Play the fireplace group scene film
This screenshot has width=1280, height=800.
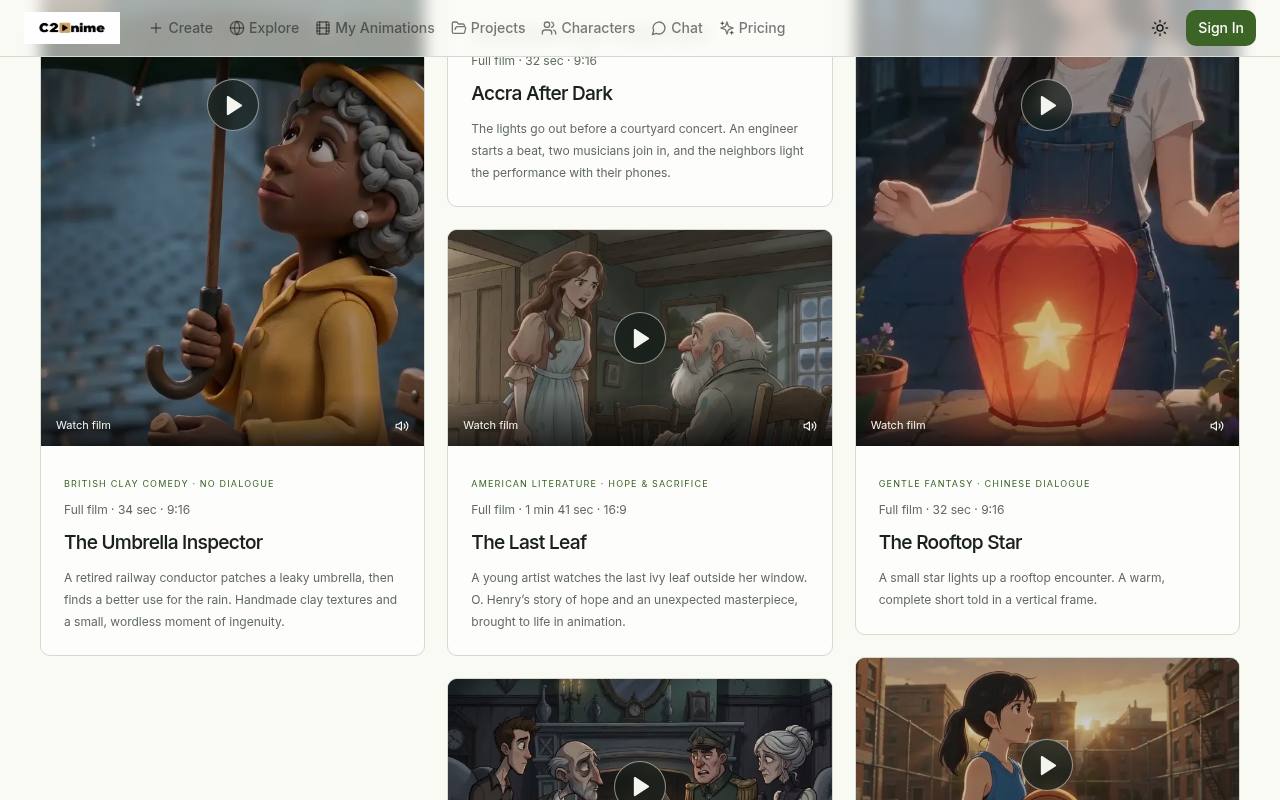click(640, 786)
